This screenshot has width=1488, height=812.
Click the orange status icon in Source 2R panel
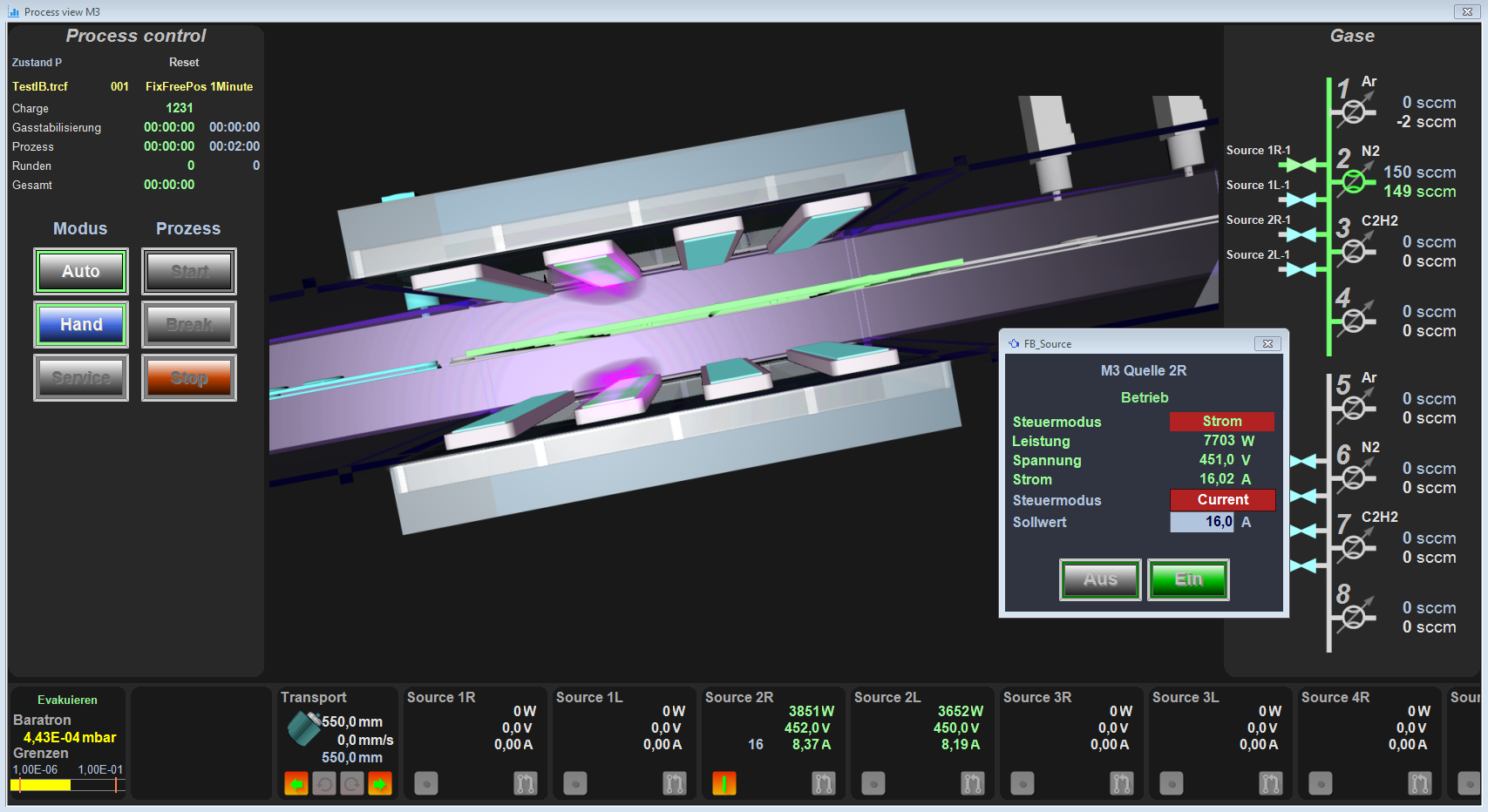click(724, 783)
